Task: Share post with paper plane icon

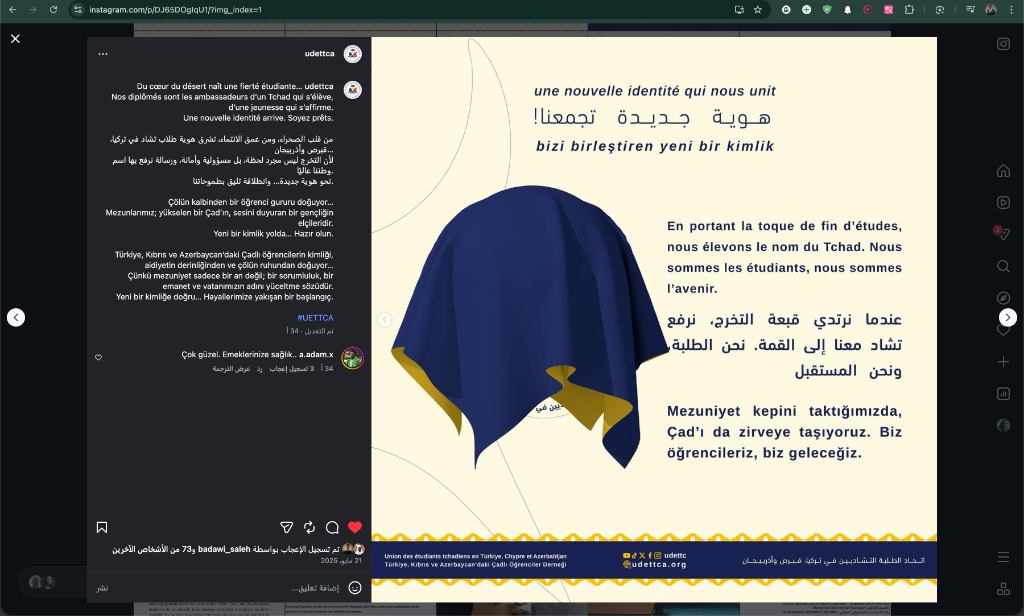Action: 287,527
